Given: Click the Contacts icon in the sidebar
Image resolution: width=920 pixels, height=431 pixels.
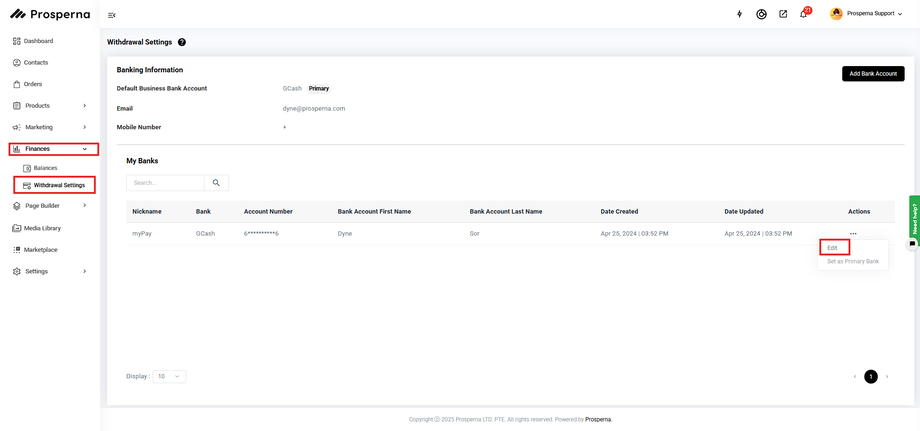Looking at the screenshot, I should coord(16,63).
